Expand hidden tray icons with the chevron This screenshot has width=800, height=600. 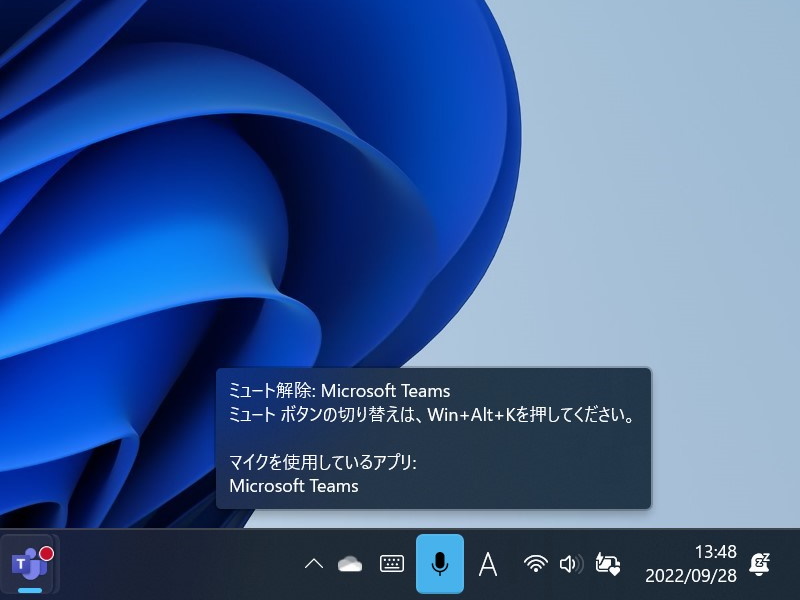pyautogui.click(x=312, y=563)
